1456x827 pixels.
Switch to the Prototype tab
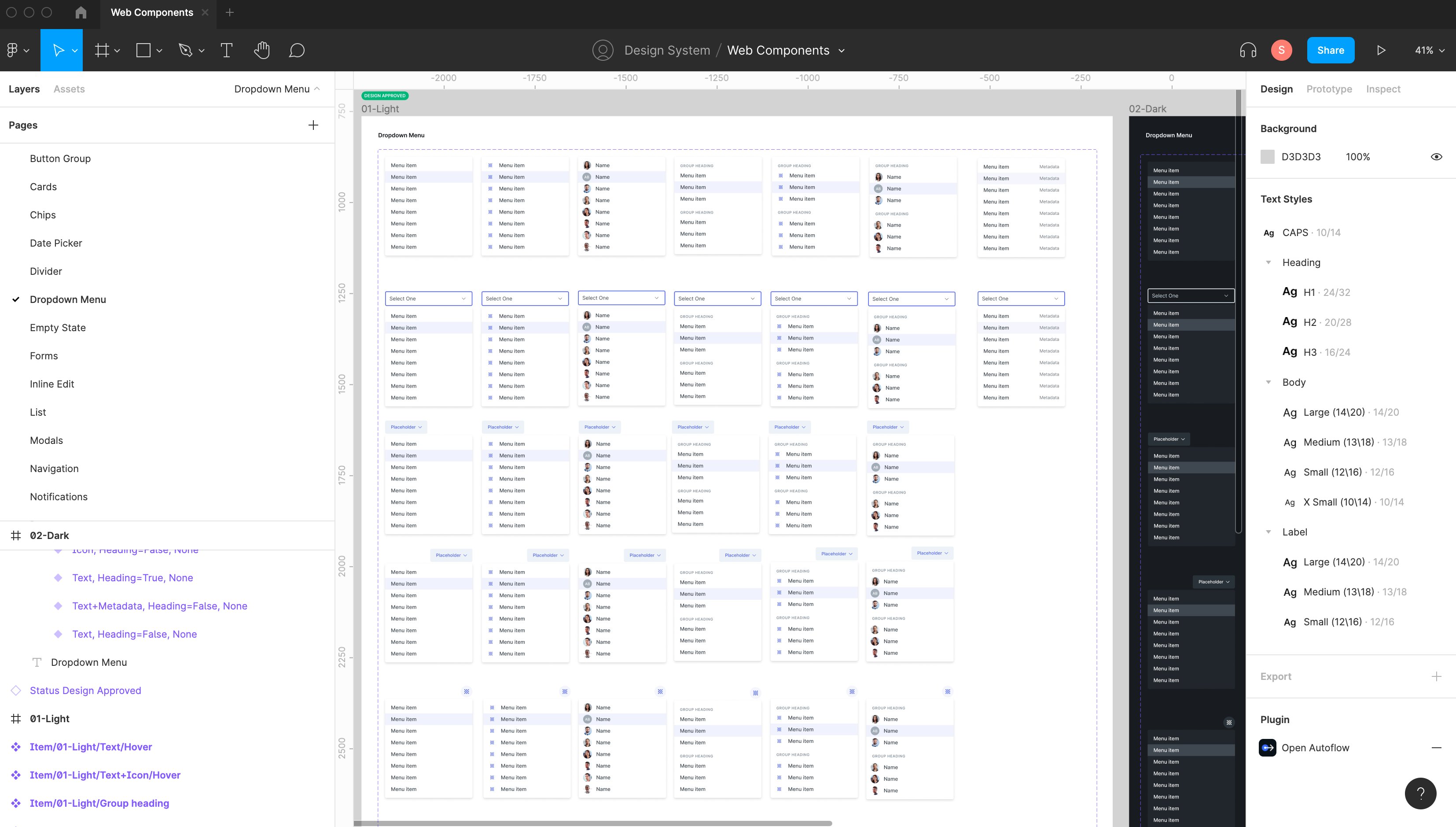pos(1329,89)
